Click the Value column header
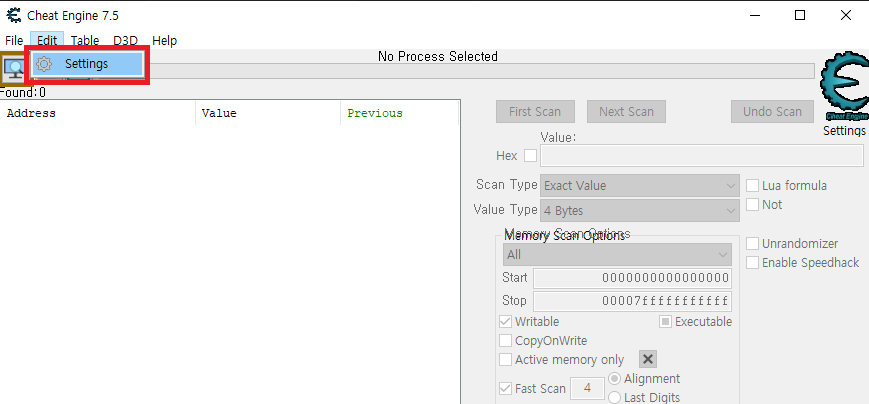The width and height of the screenshot is (869, 404). point(268,113)
